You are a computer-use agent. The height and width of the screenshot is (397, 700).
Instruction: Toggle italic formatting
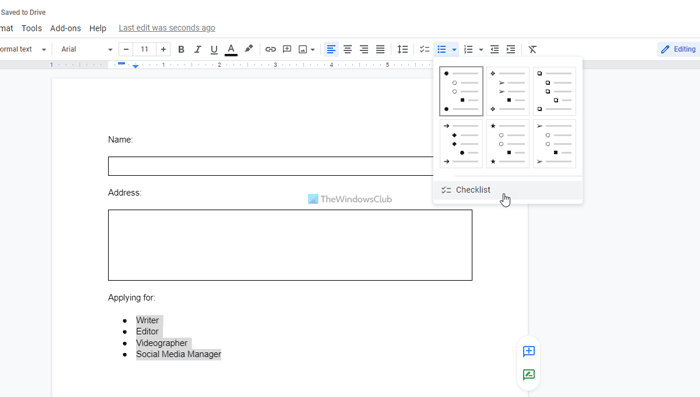pos(197,50)
